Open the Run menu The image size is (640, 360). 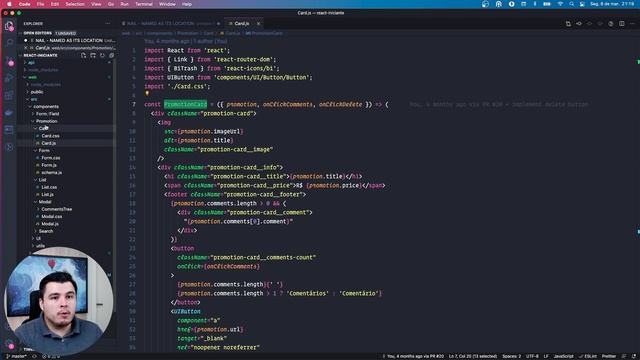tap(124, 4)
